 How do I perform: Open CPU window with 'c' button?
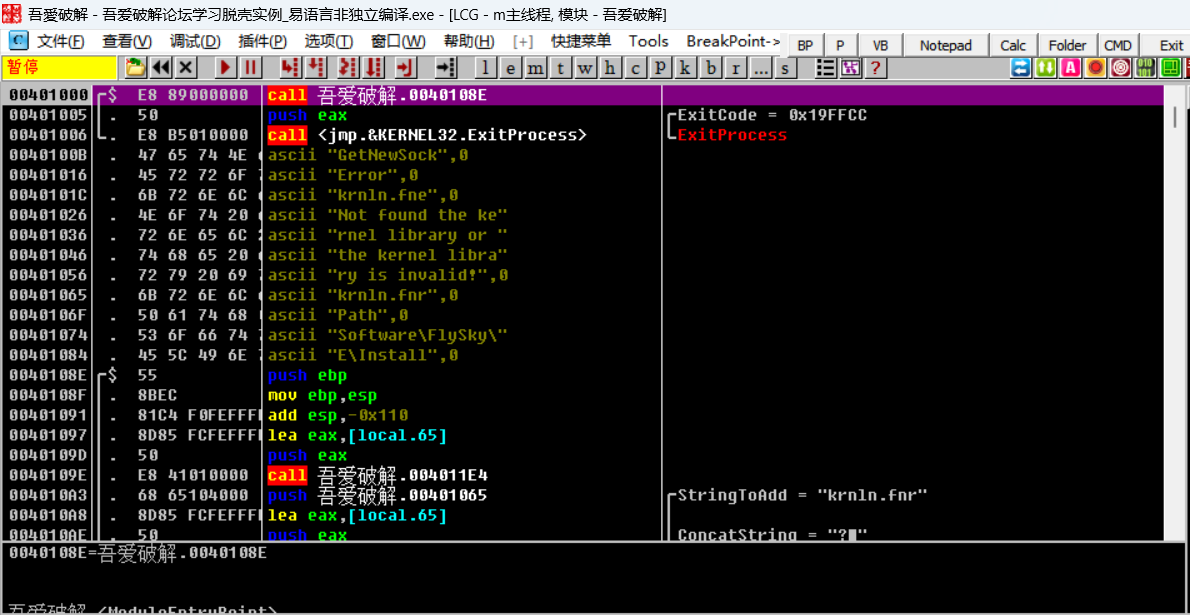pyautogui.click(x=634, y=68)
